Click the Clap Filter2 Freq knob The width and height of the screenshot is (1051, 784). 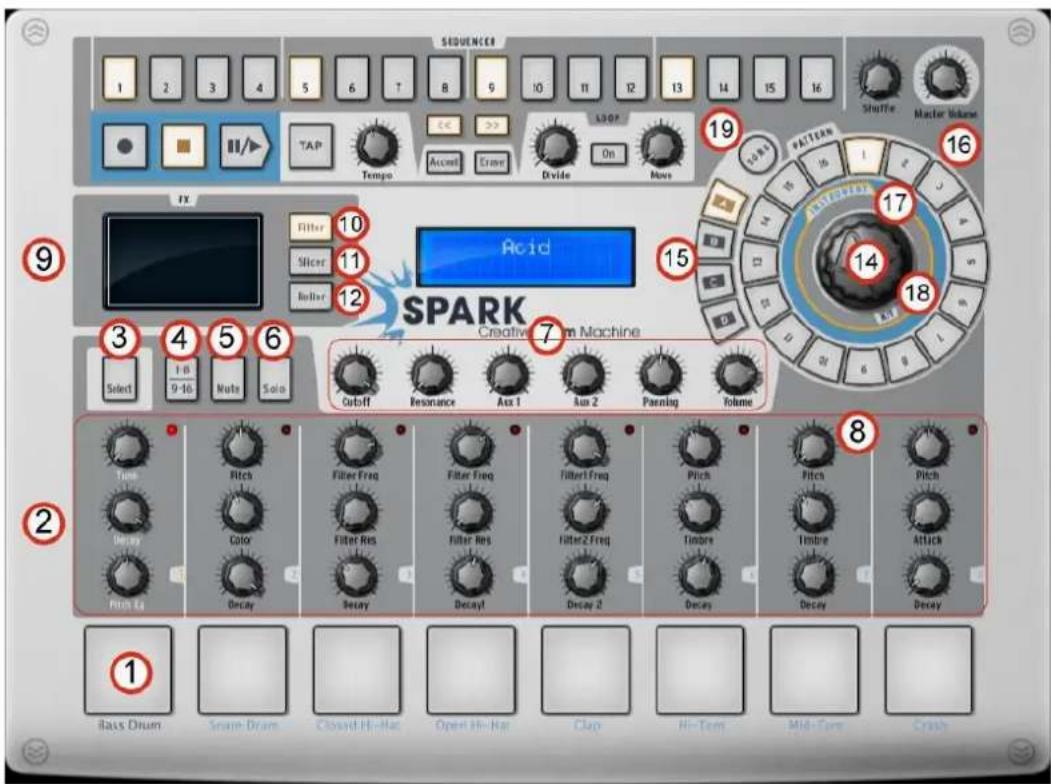585,512
